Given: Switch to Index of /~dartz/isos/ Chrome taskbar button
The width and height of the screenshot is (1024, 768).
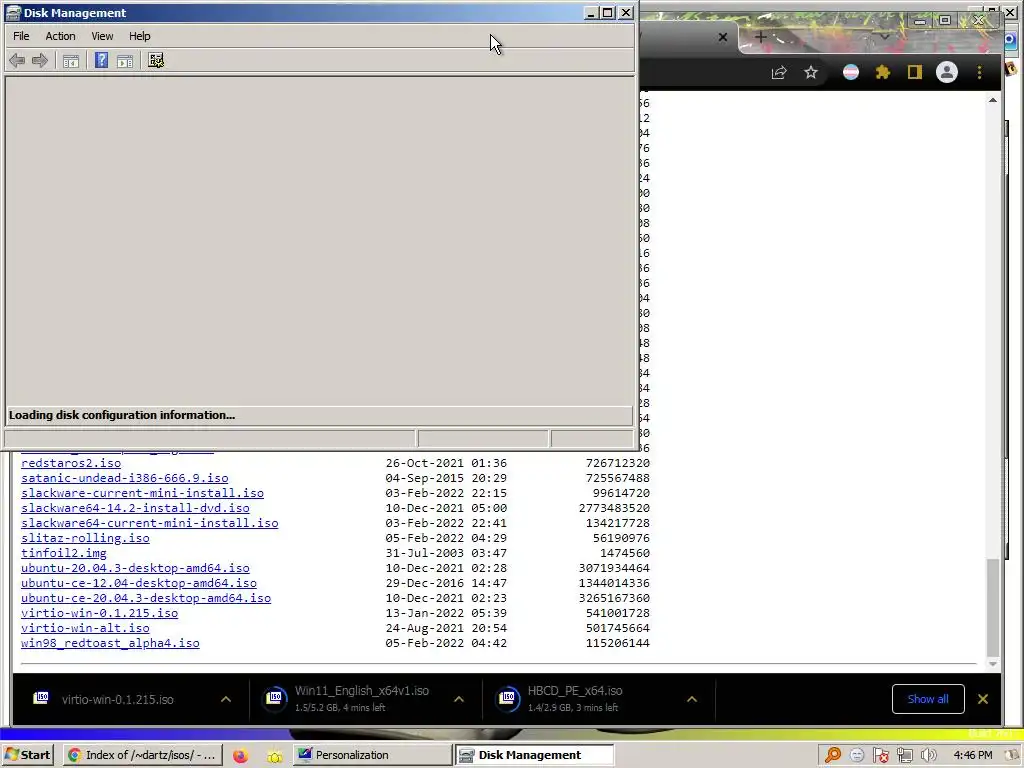Looking at the screenshot, I should [x=143, y=755].
